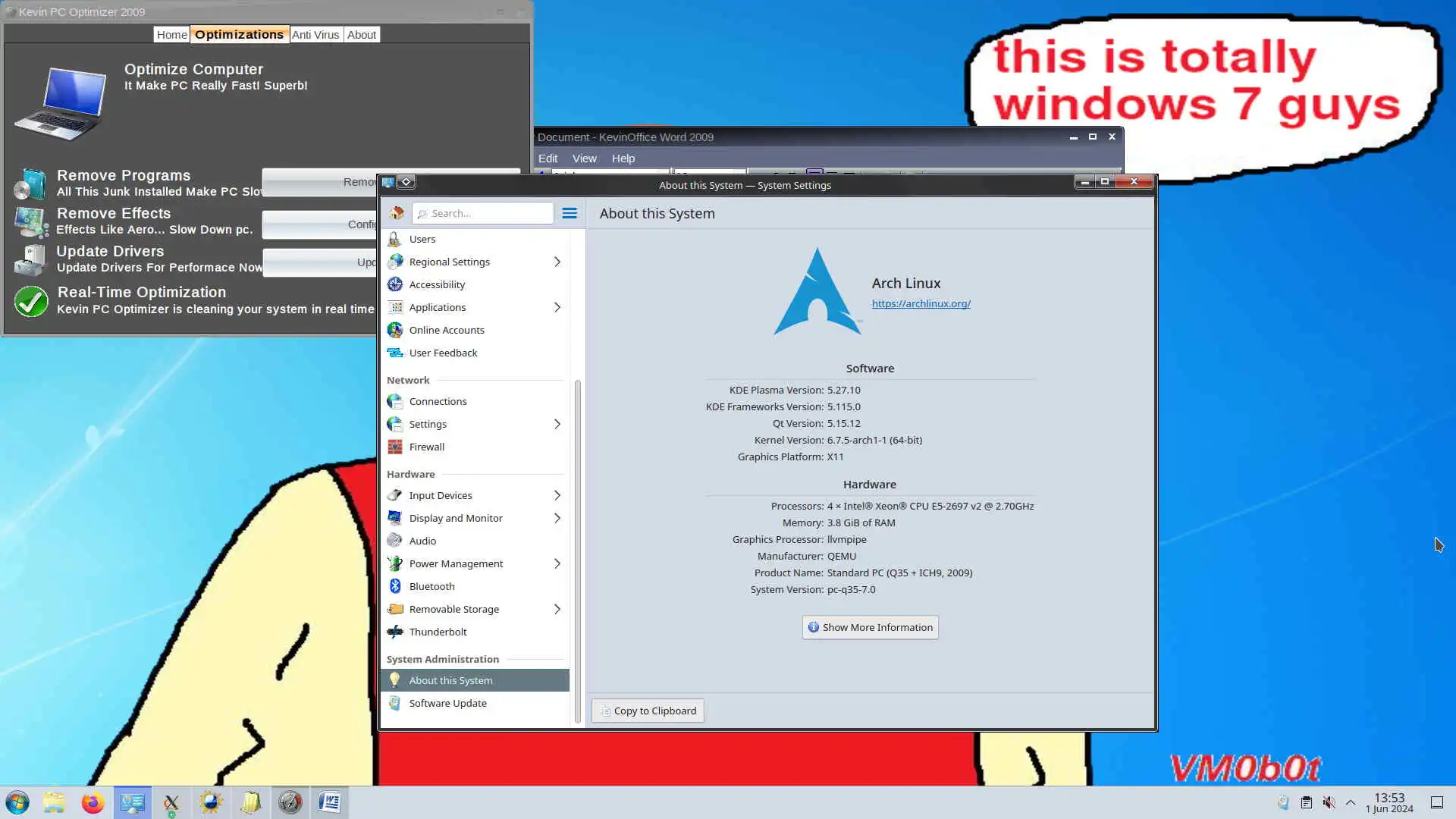
Task: Click the System Settings home icon
Action: coord(397,213)
